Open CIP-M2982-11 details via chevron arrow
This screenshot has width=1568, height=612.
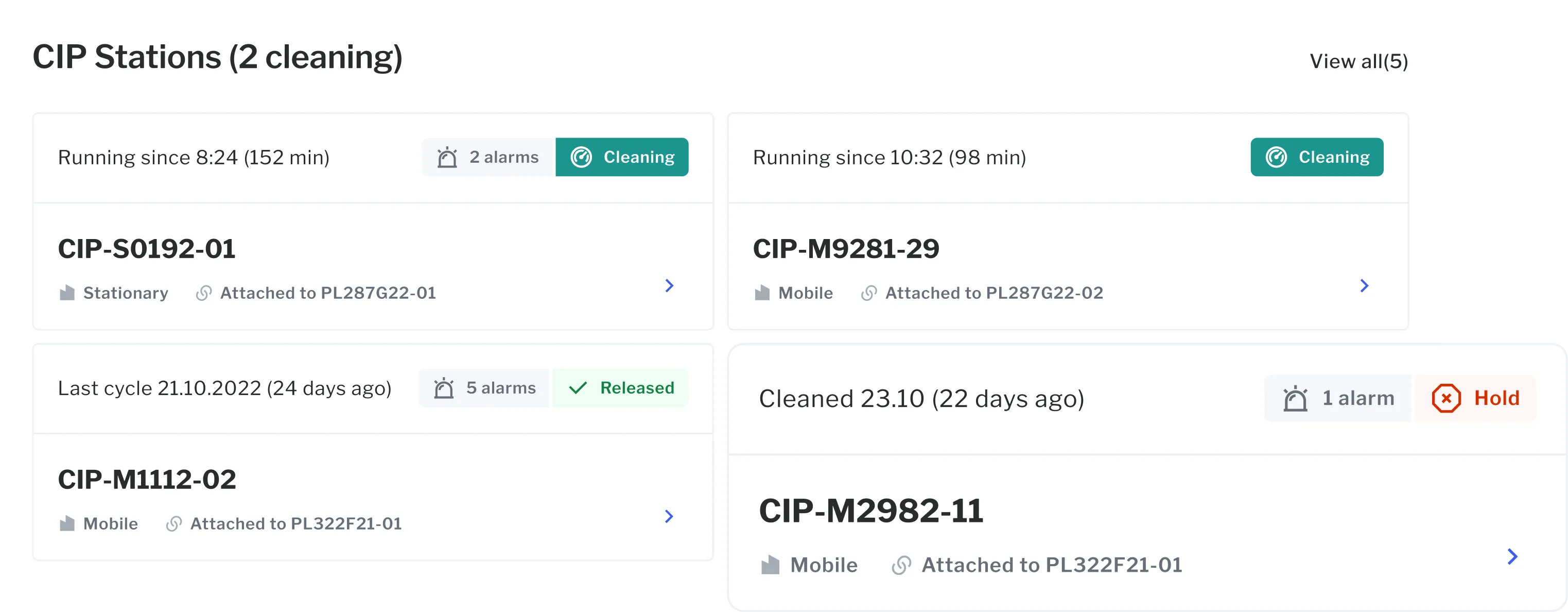click(x=1512, y=556)
